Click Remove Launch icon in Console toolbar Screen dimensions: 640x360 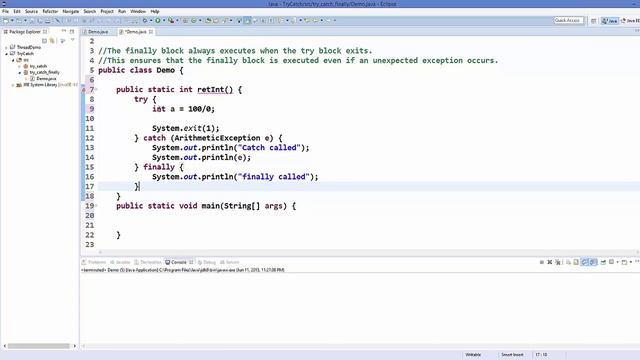tap(549, 262)
